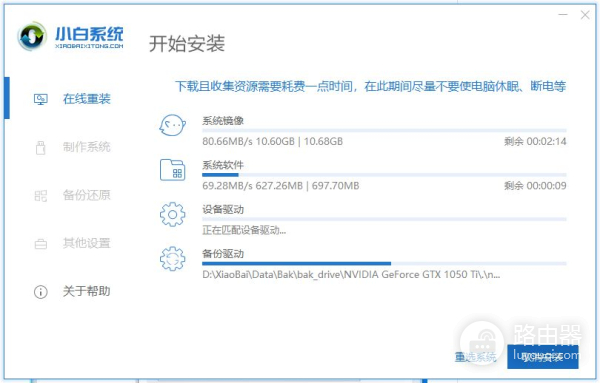Screen dimensions: 600x383
Task: Click the 正在匹配设备驱动 status text
Action: pyautogui.click(x=244, y=230)
